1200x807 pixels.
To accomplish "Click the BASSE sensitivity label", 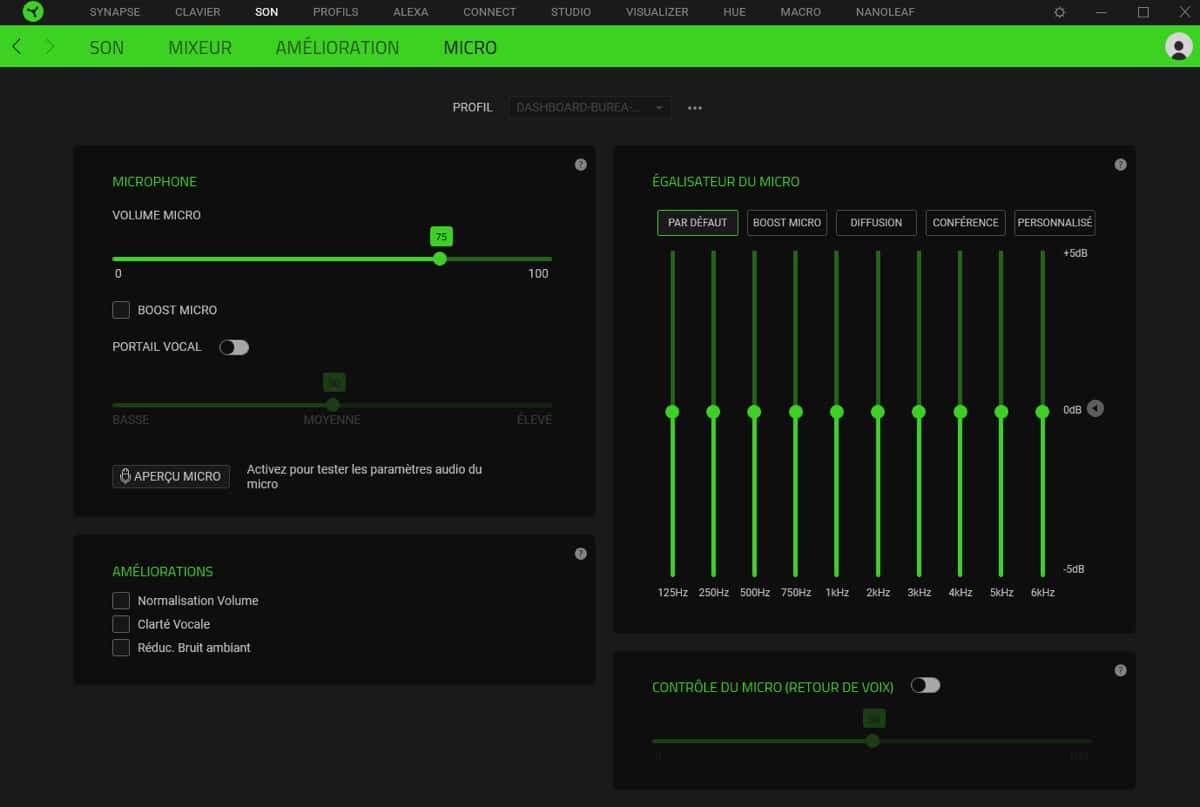I will 131,420.
